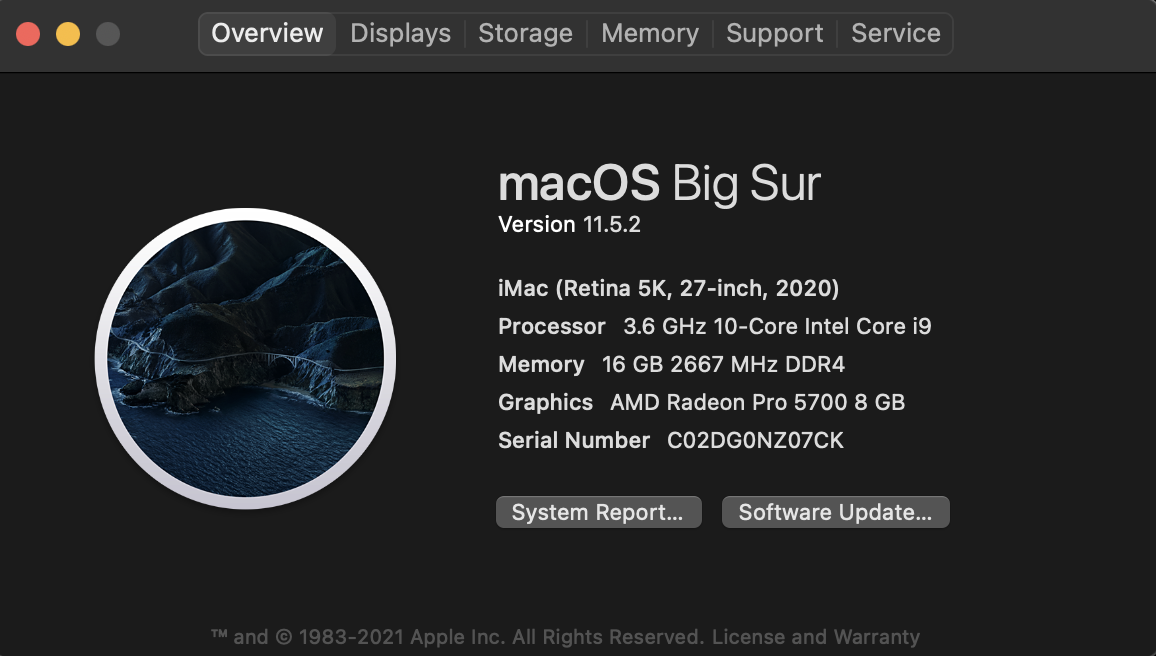Go to the Support tab

pyautogui.click(x=774, y=33)
